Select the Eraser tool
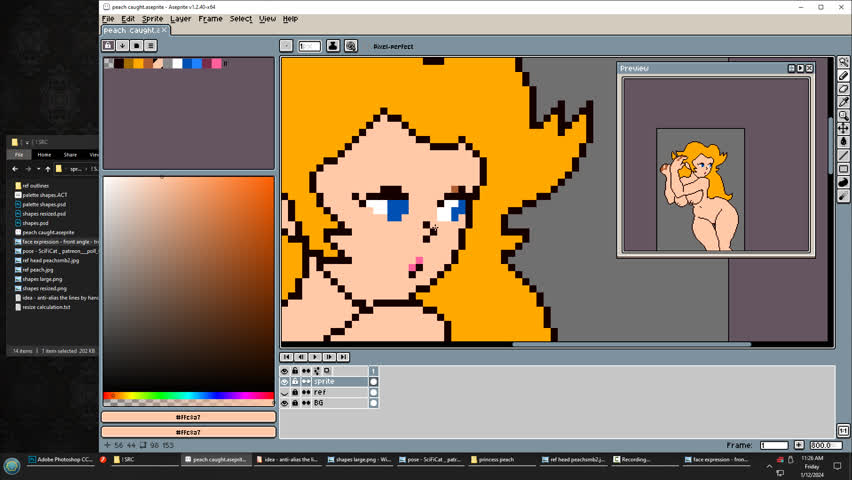This screenshot has height=480, width=852. (844, 89)
